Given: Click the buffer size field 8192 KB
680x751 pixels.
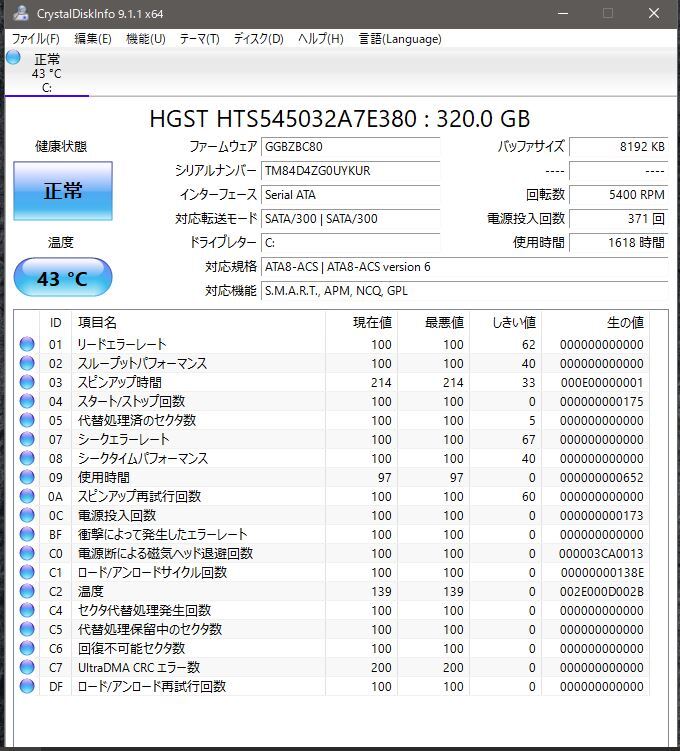Looking at the screenshot, I should coord(618,147).
